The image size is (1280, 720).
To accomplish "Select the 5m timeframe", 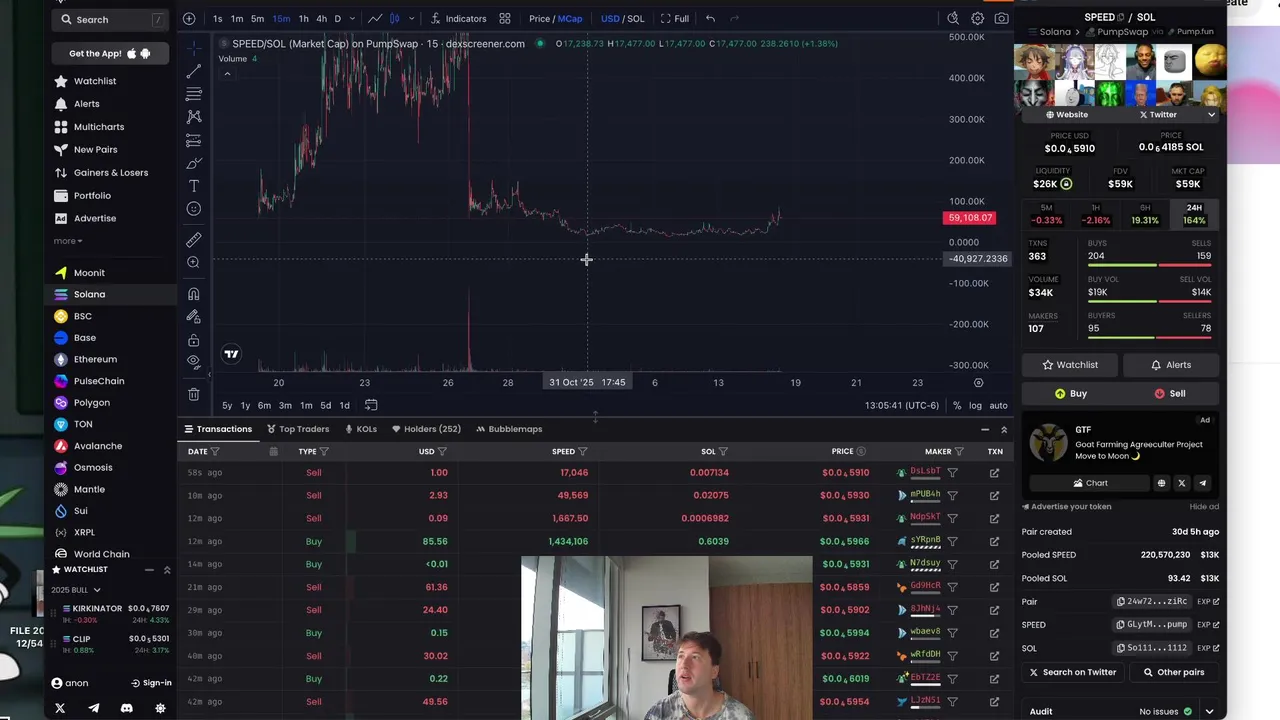I will [x=257, y=18].
